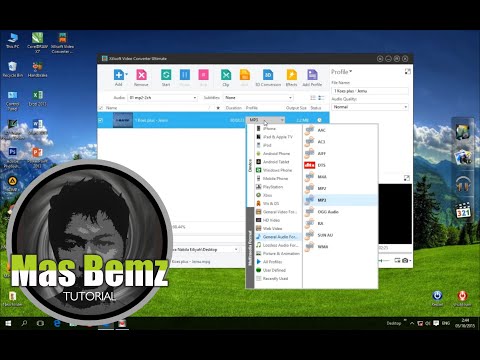Select Android Phone category
Viewport: 480px width, 360px height.
(278, 153)
